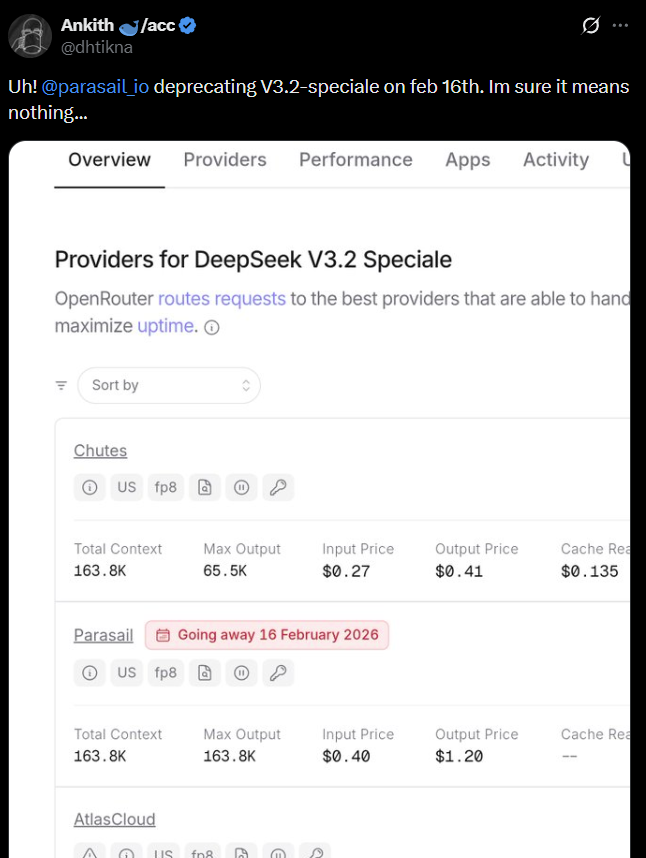Click the Grok icon on the tweet

591,26
